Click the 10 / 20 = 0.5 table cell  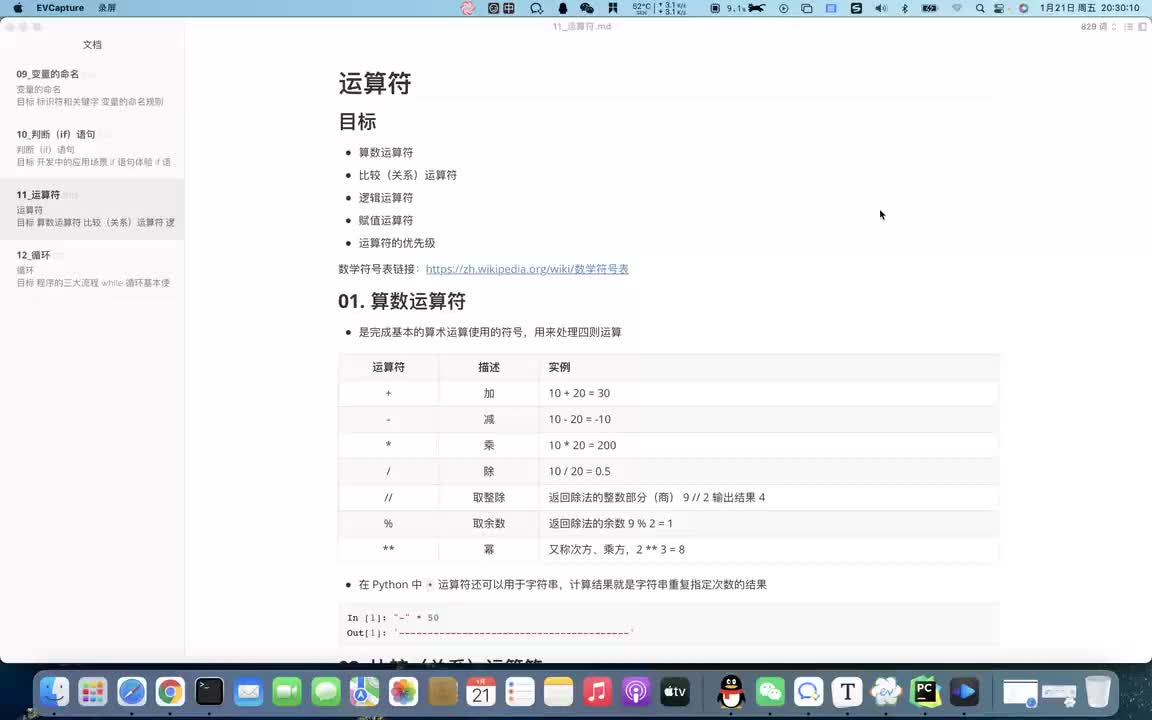point(768,472)
